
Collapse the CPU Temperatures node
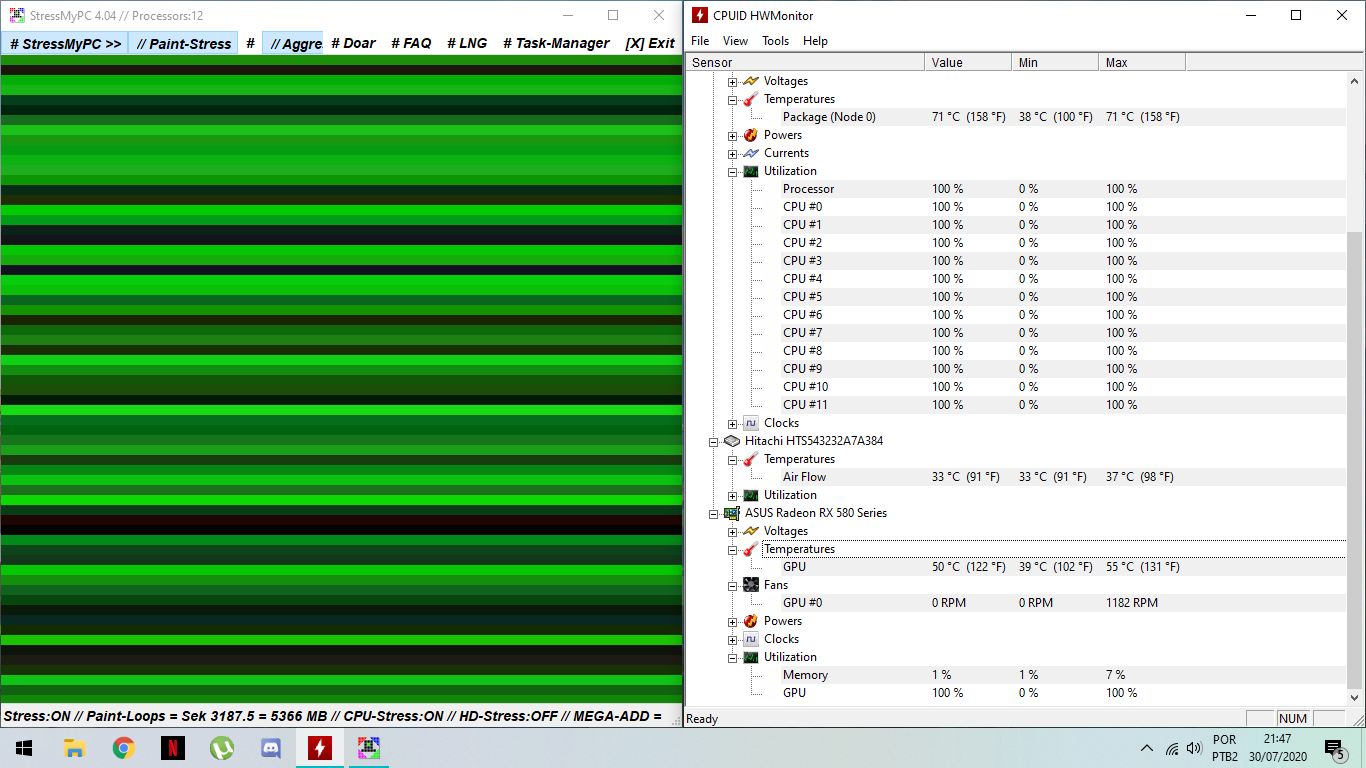[x=732, y=99]
